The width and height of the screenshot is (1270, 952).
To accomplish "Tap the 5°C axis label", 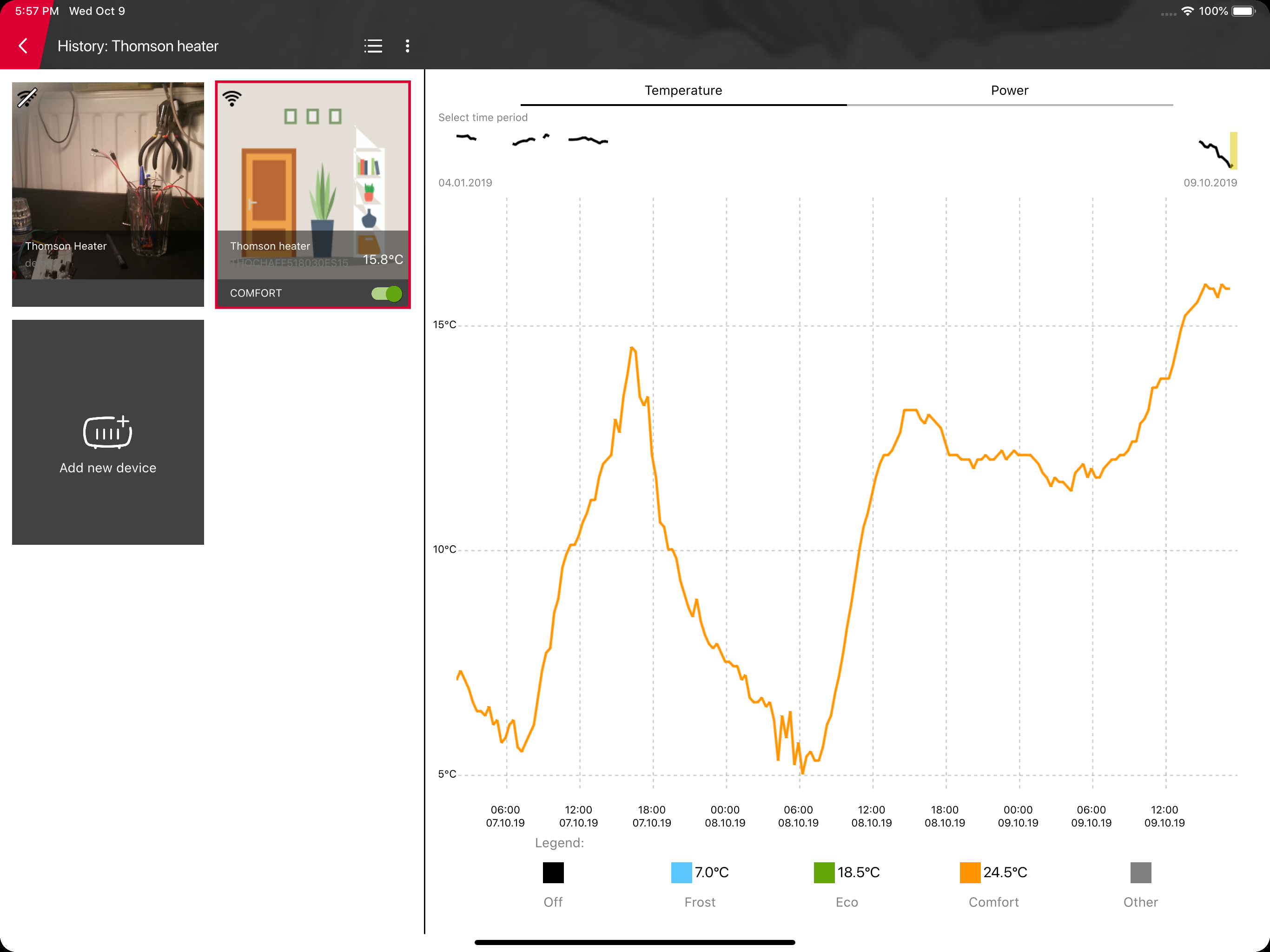I will (447, 774).
